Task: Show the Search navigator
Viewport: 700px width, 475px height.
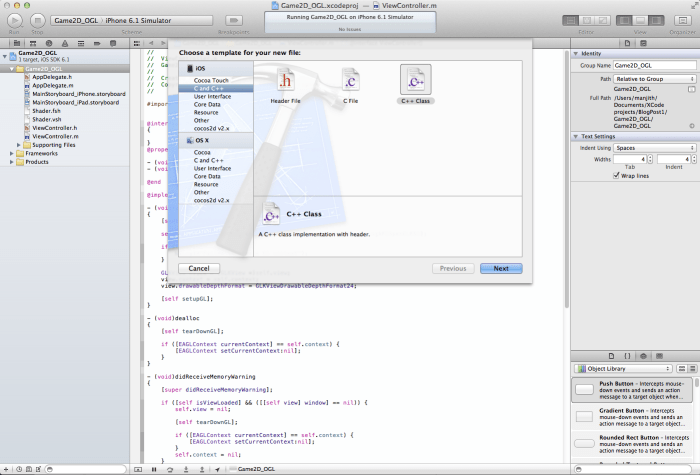Action: pos(49,43)
